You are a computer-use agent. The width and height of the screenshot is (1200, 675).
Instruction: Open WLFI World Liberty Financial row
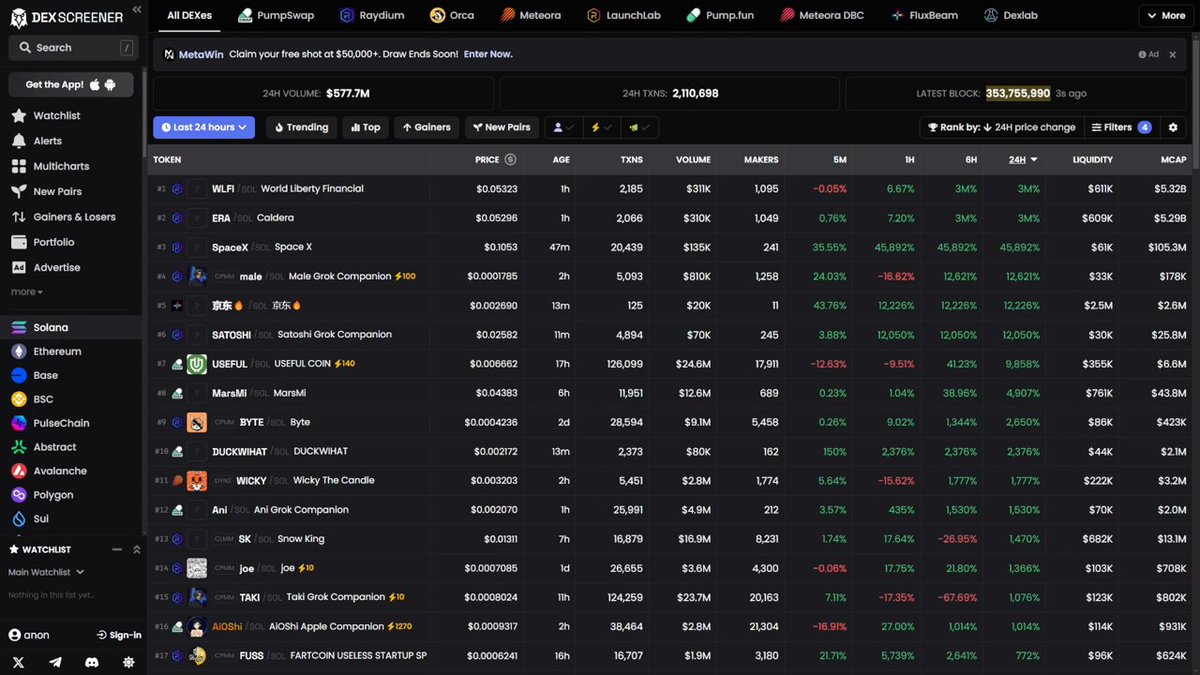(x=670, y=189)
